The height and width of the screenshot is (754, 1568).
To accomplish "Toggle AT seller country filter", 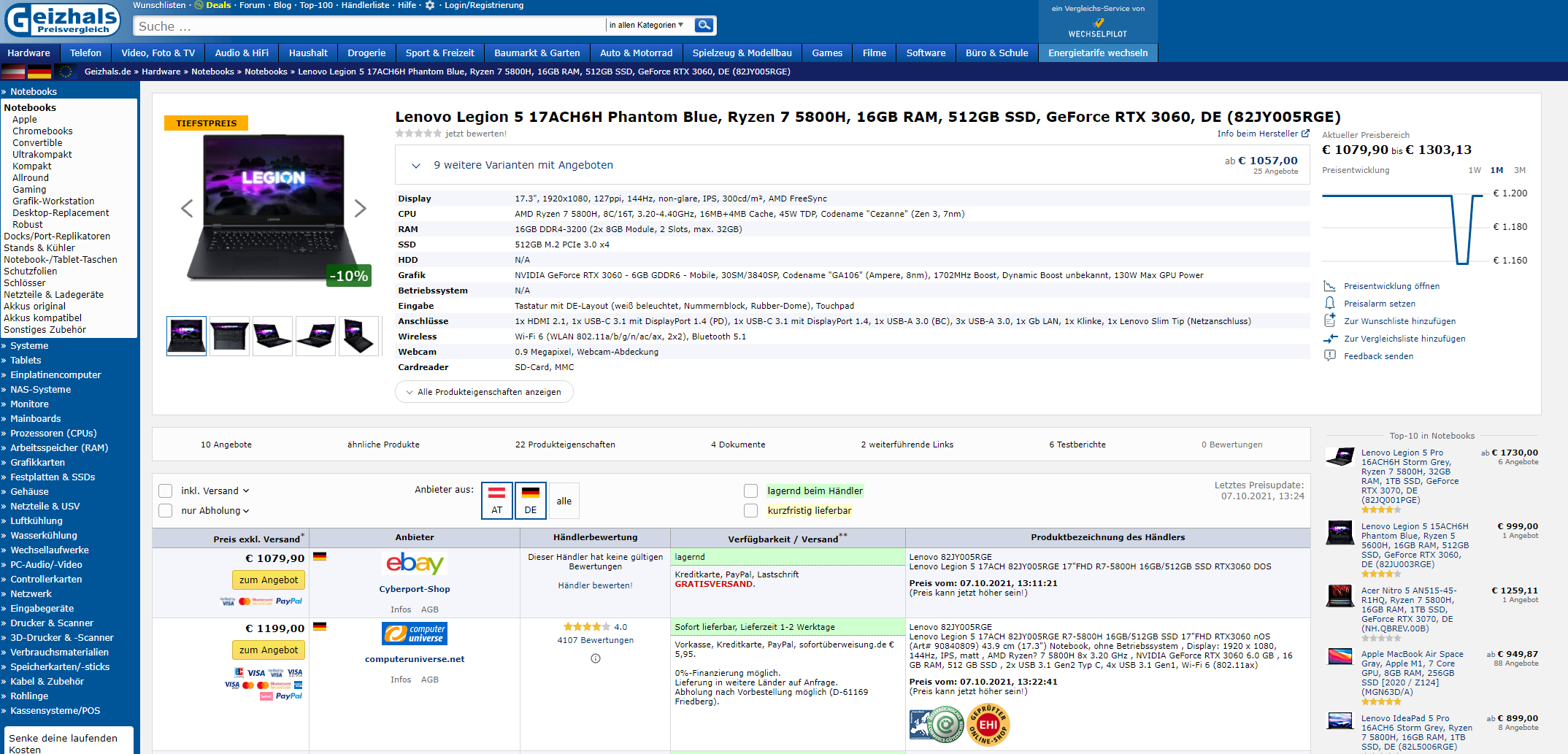I will pyautogui.click(x=497, y=501).
